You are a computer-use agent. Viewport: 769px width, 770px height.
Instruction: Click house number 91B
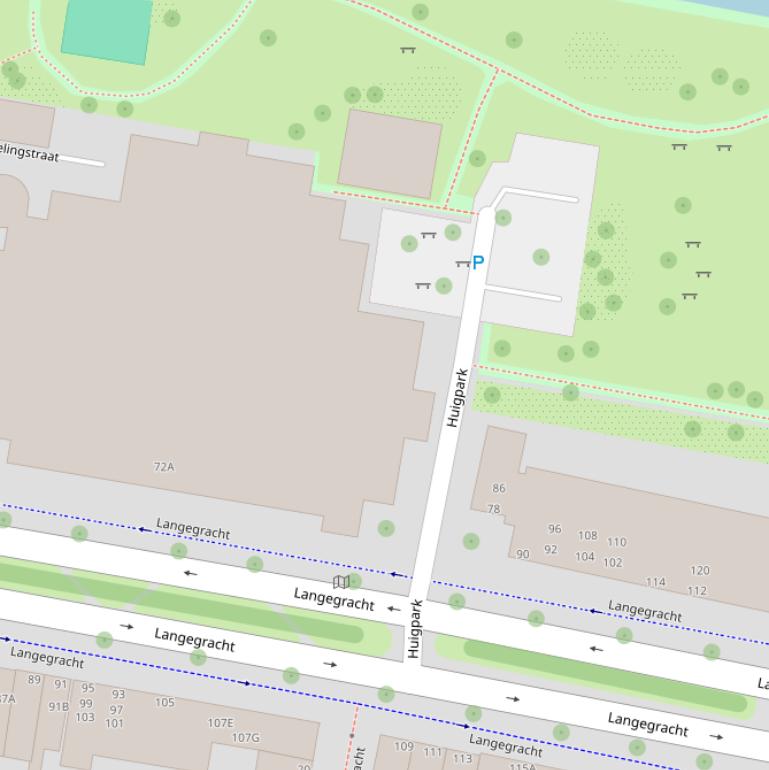(x=58, y=707)
